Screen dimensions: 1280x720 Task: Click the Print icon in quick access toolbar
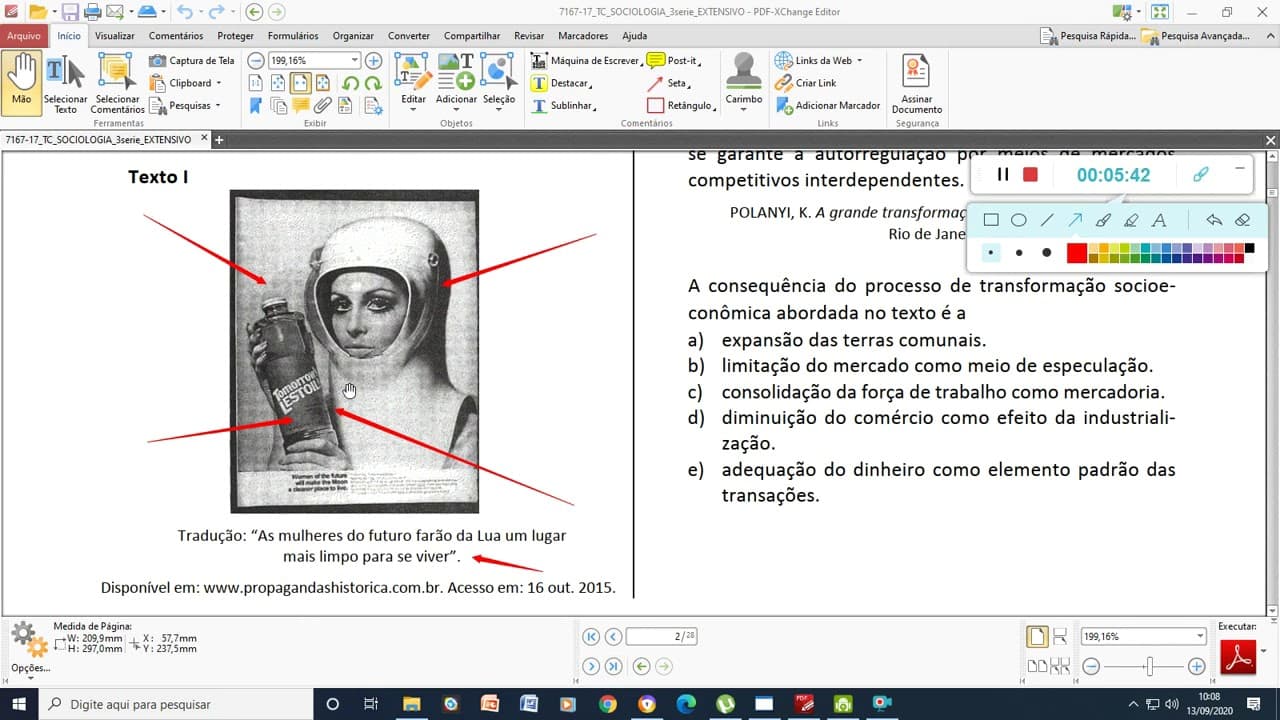(x=92, y=12)
